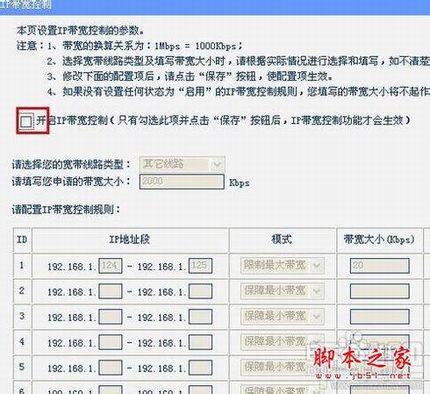Click row 2 start IP address field
Viewport: 430px width, 394px height.
tap(110, 291)
